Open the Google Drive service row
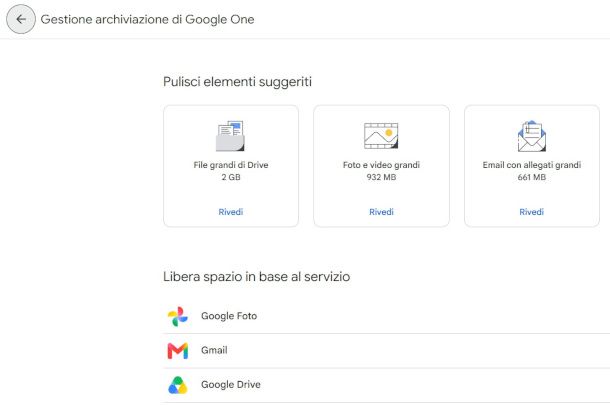Image resolution: width=610 pixels, height=405 pixels. (386, 385)
